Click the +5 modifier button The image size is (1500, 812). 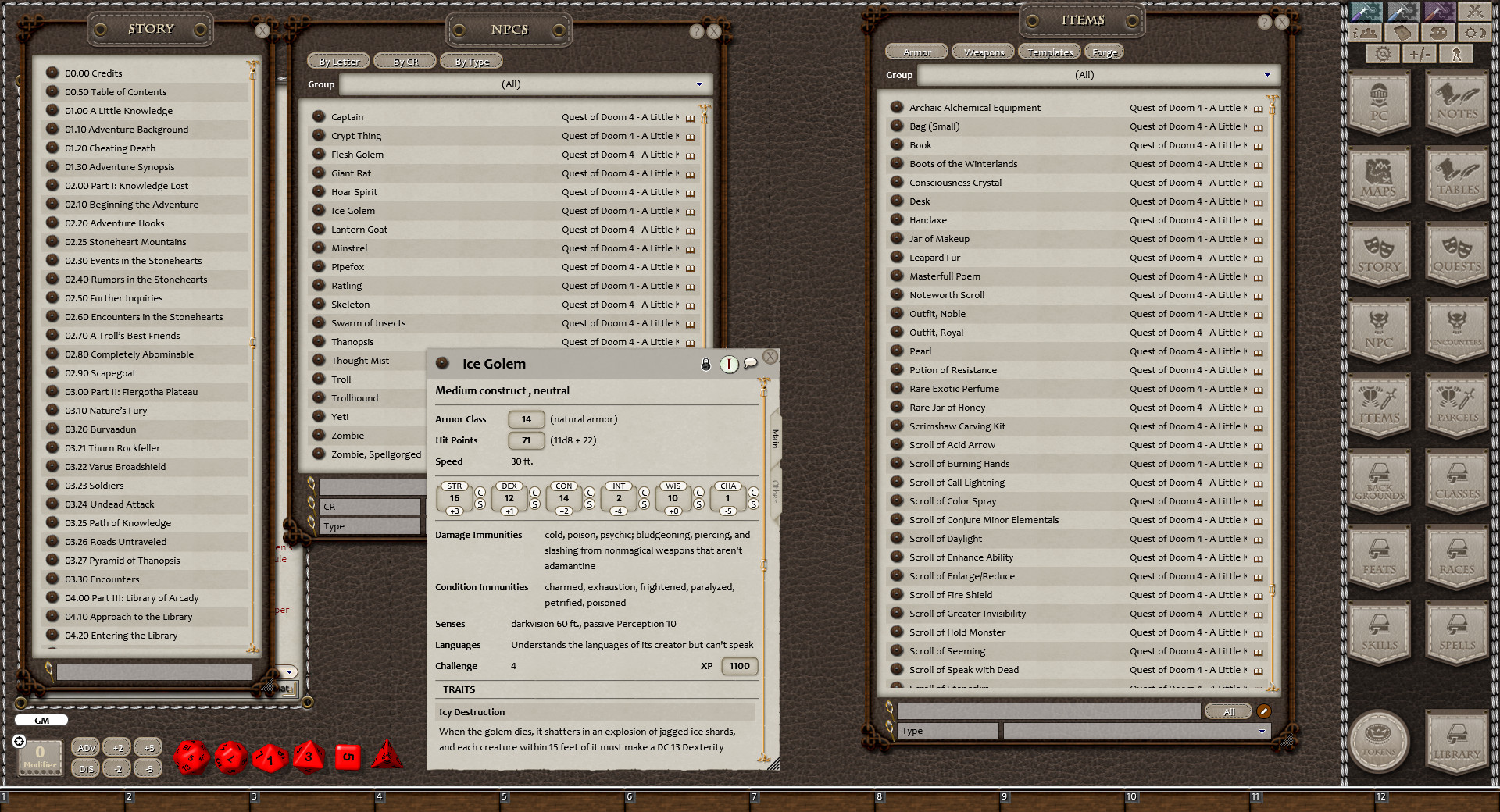coord(149,747)
